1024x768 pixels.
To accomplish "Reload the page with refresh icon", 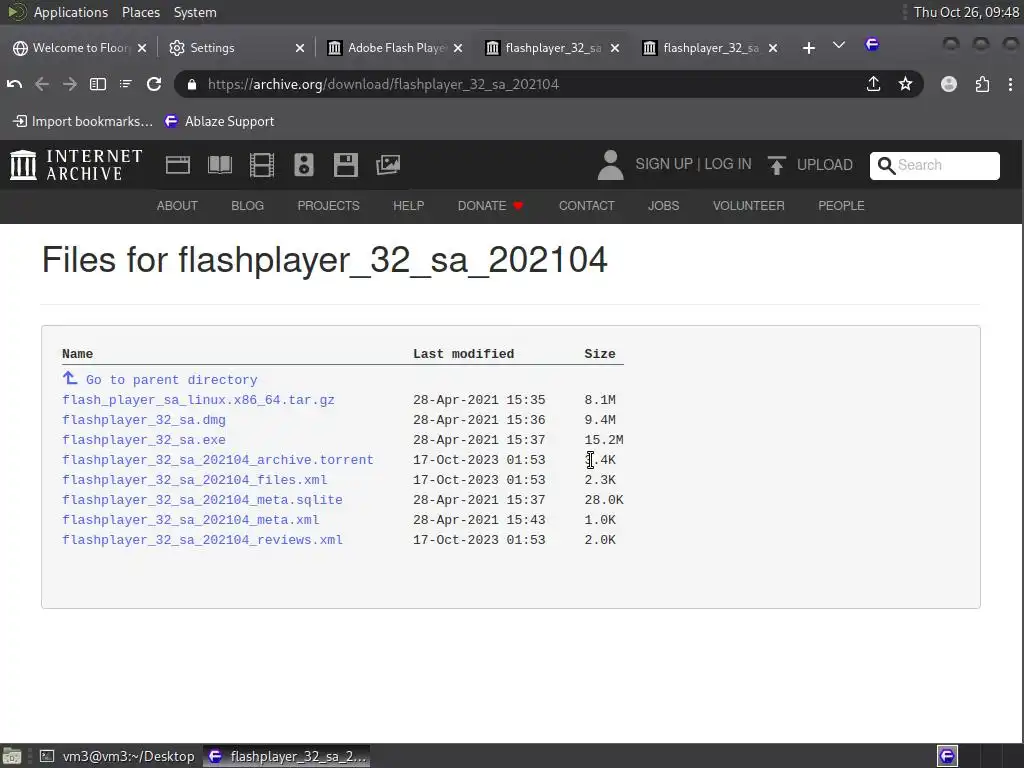I will (x=154, y=84).
